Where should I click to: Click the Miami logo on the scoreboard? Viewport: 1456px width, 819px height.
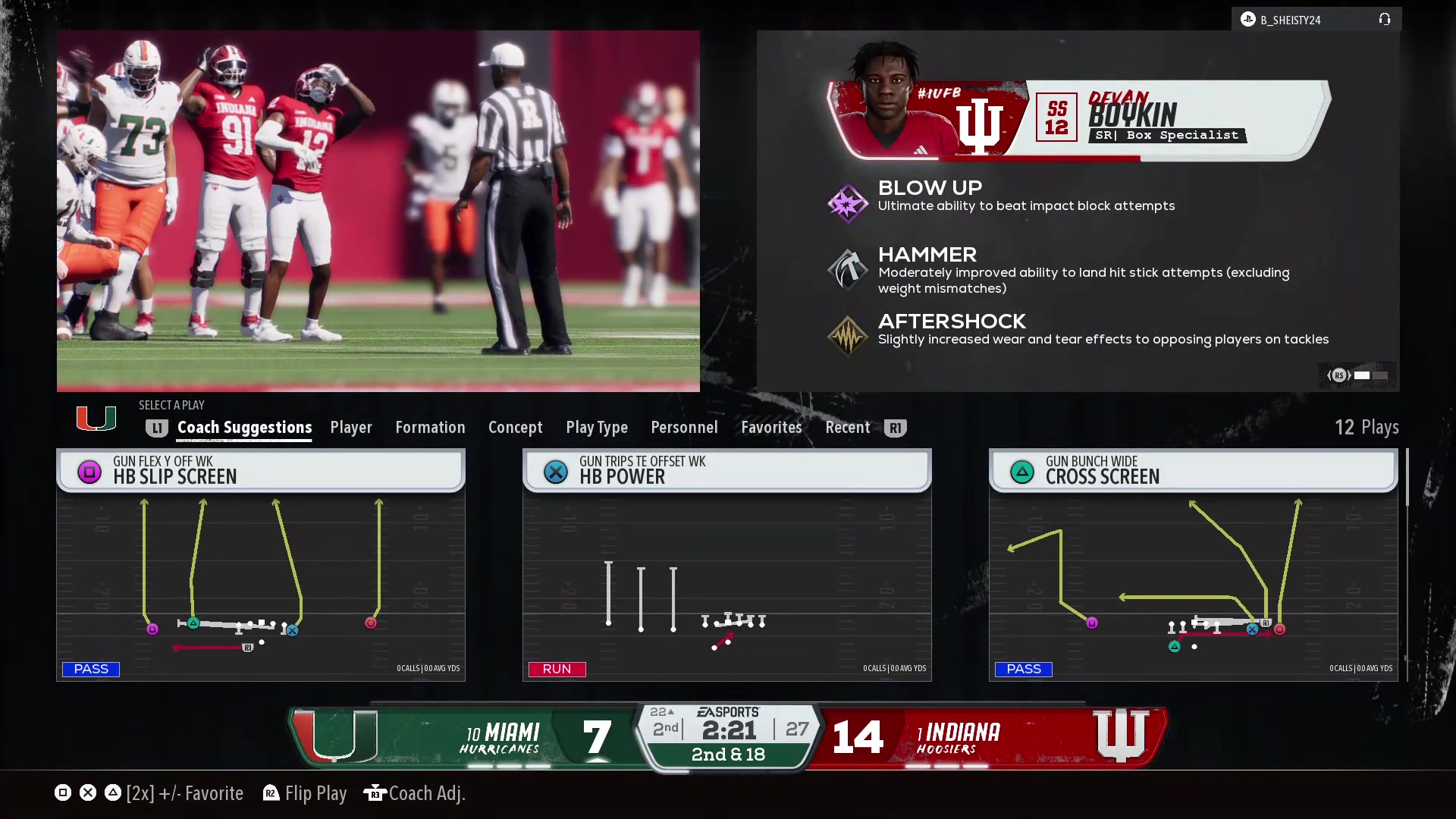pyautogui.click(x=334, y=735)
